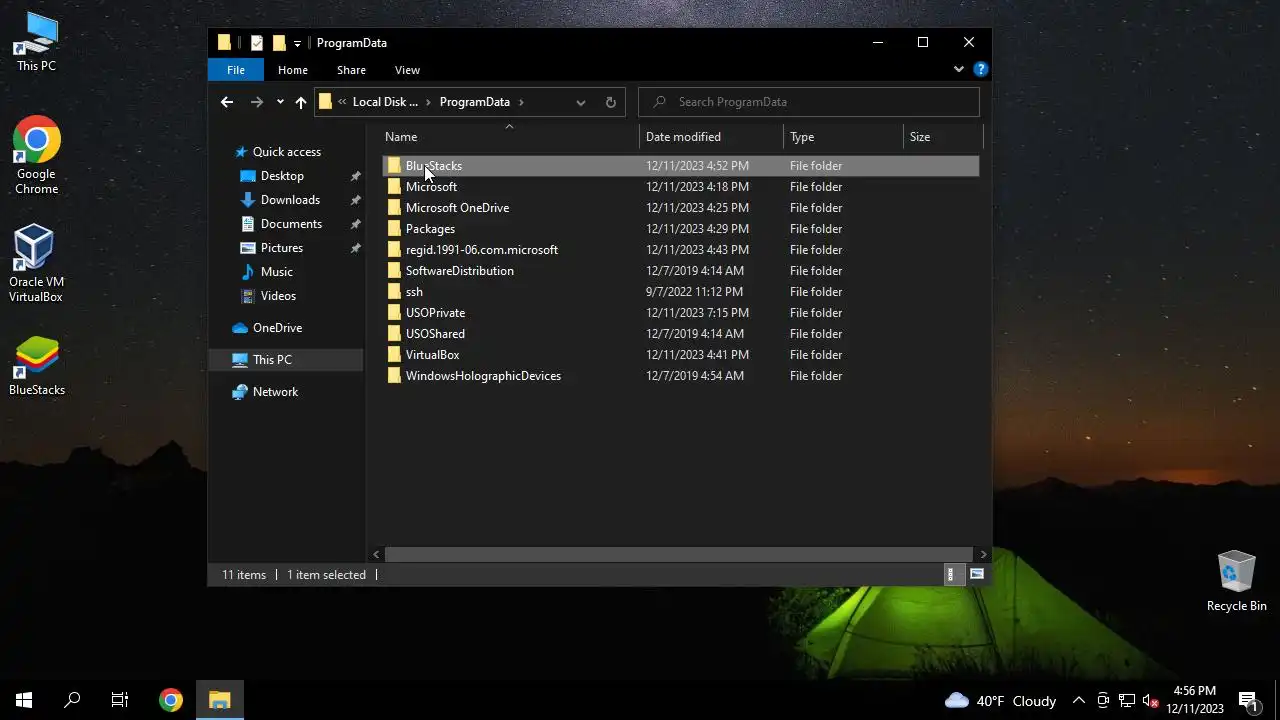Click the taskbar clock showing 4:56 PM

1194,700
